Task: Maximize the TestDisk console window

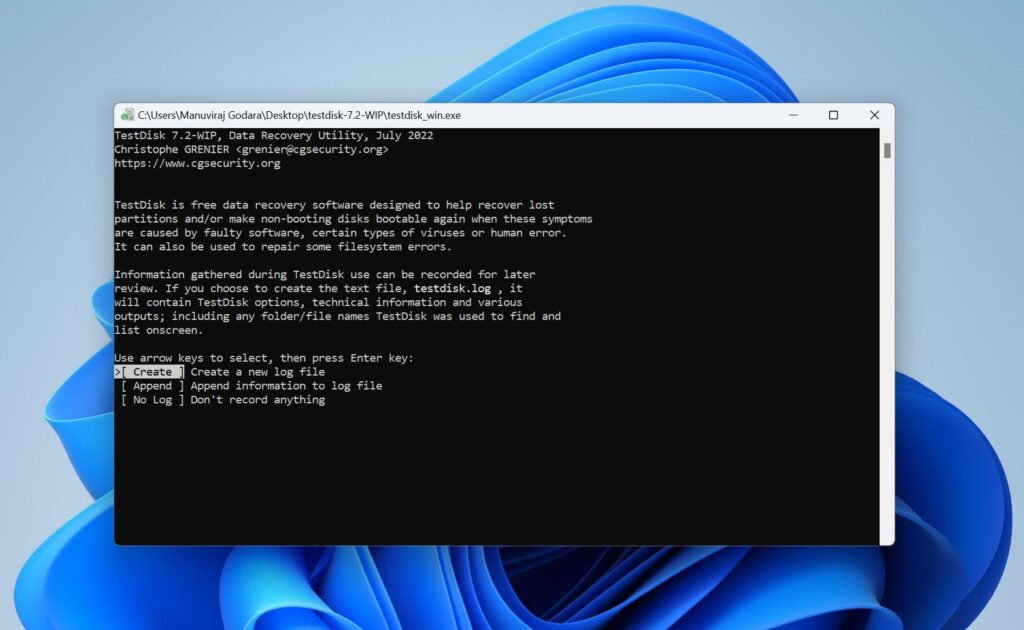Action: point(834,114)
